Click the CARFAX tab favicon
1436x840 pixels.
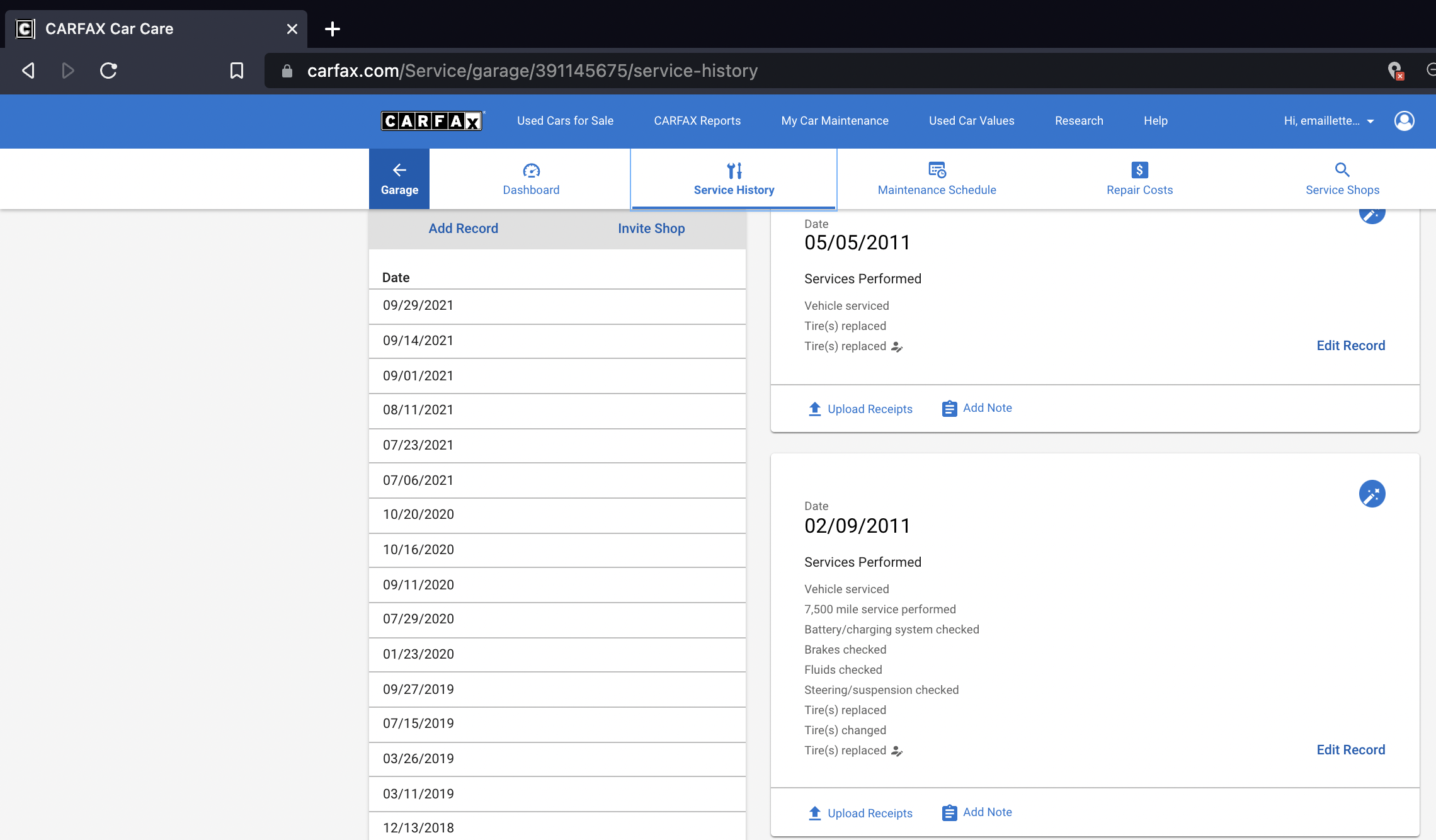coord(25,29)
